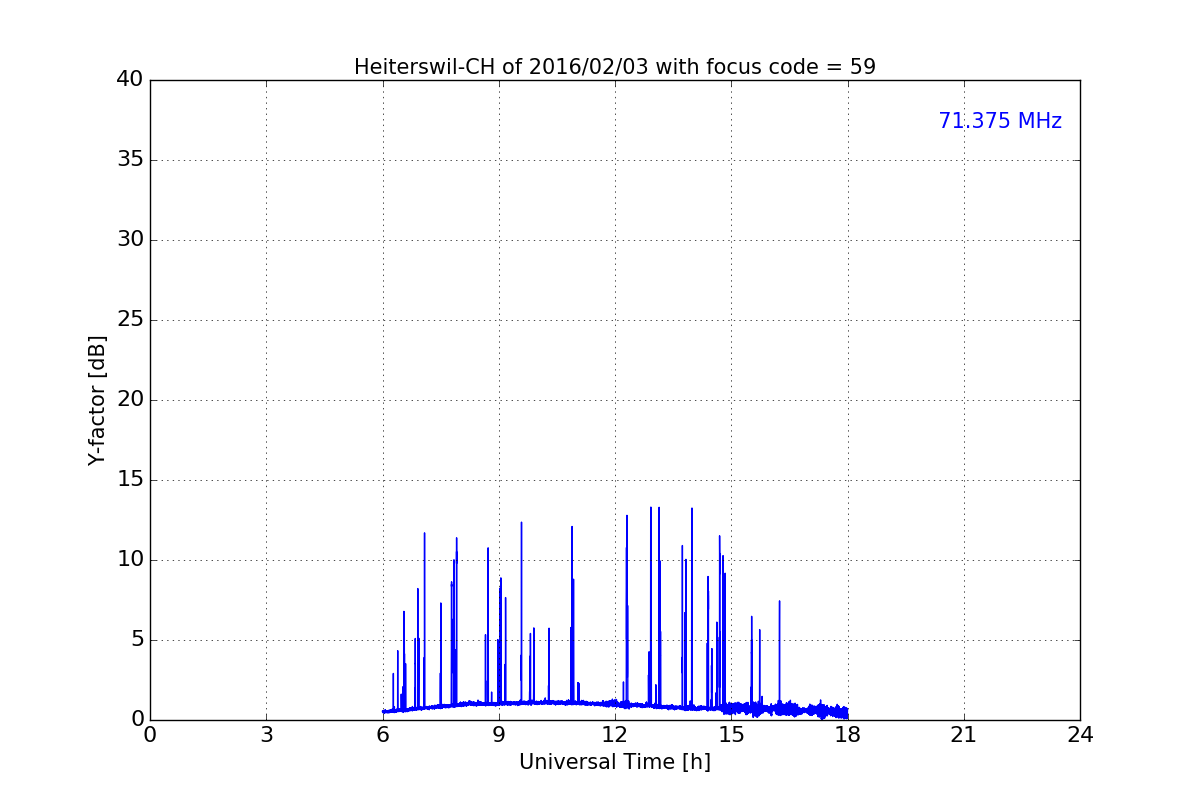Click the Y-factor [dB] axis label
The width and height of the screenshot is (1200, 800).
[97, 400]
